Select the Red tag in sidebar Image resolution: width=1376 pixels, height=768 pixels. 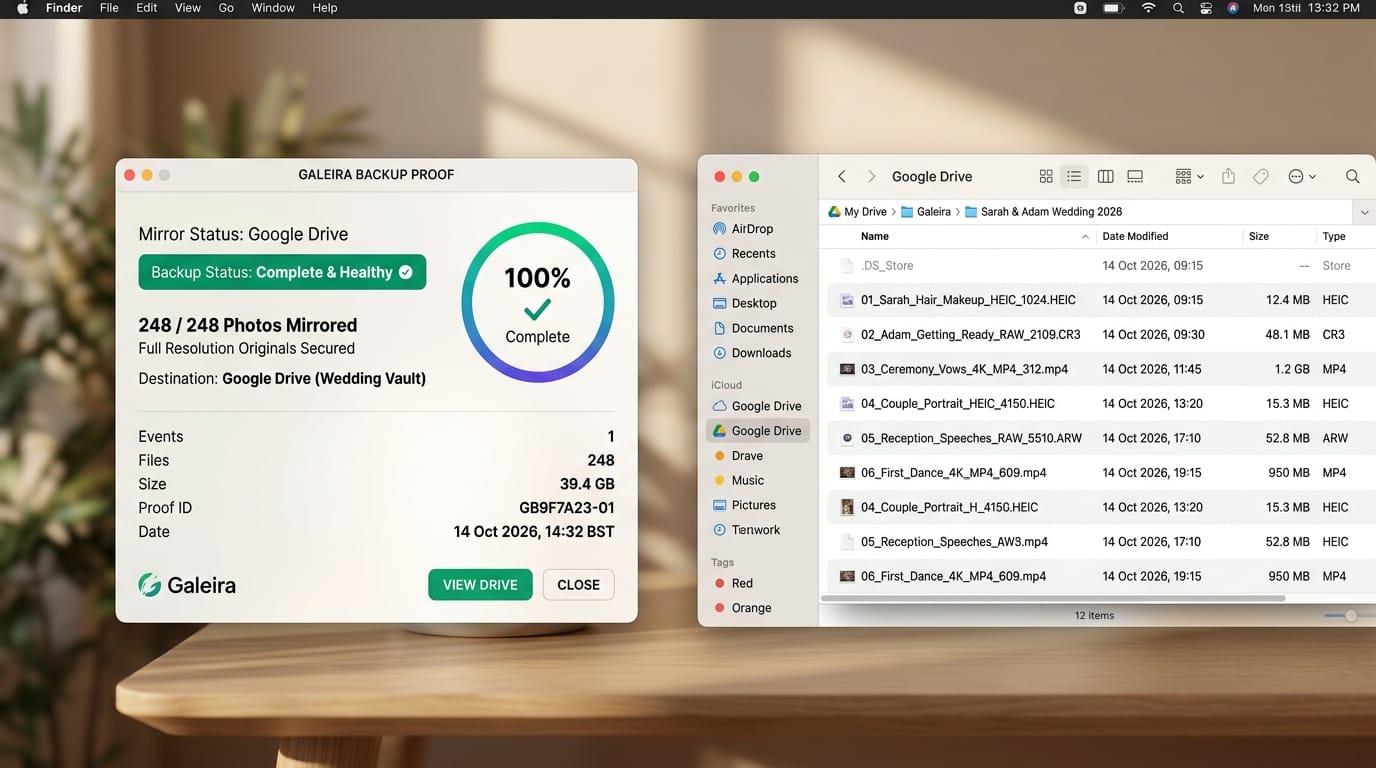[x=734, y=583]
